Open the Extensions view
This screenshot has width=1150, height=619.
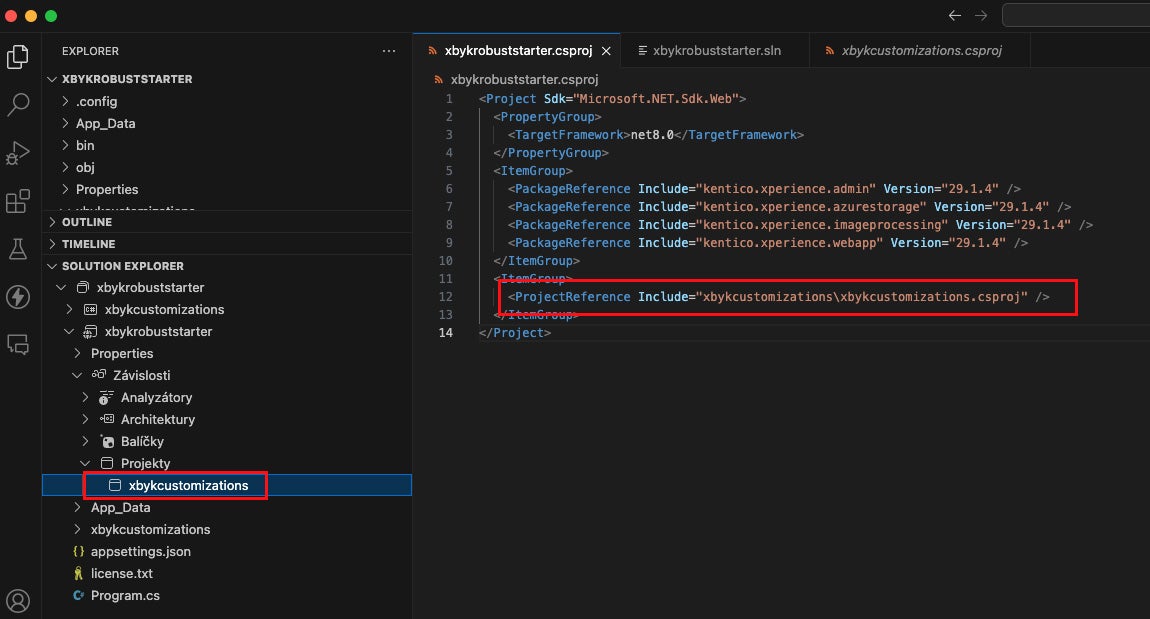coord(18,200)
